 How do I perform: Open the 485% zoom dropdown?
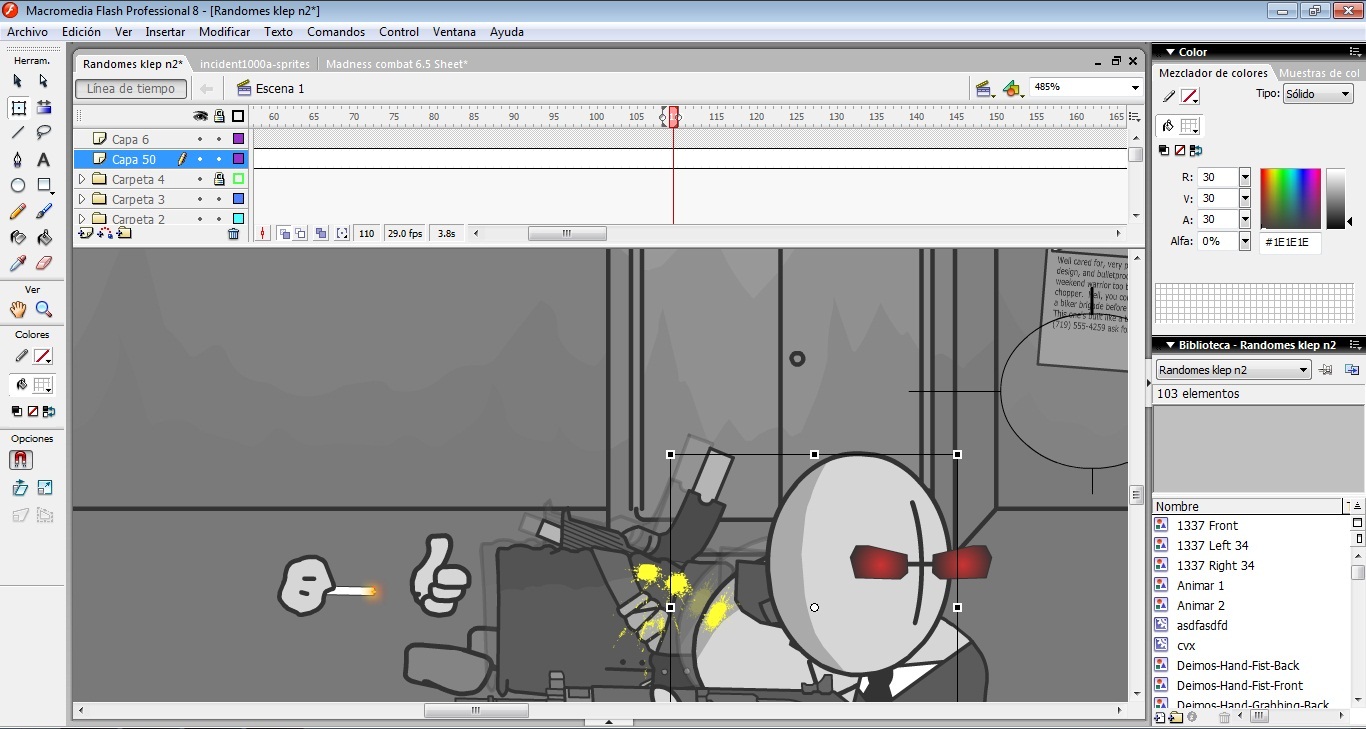(1135, 88)
